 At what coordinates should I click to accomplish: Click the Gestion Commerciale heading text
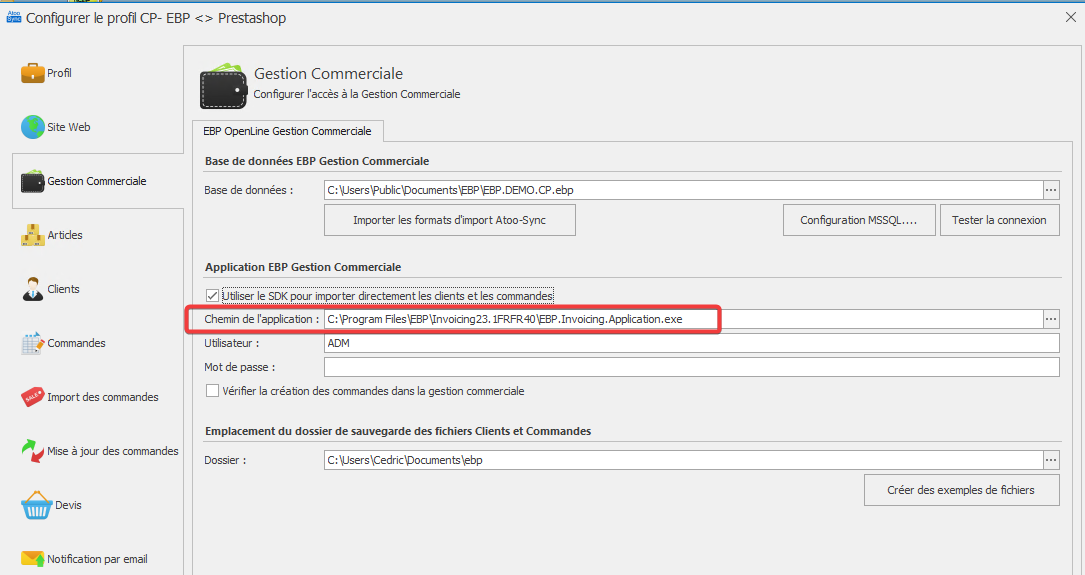coord(328,73)
